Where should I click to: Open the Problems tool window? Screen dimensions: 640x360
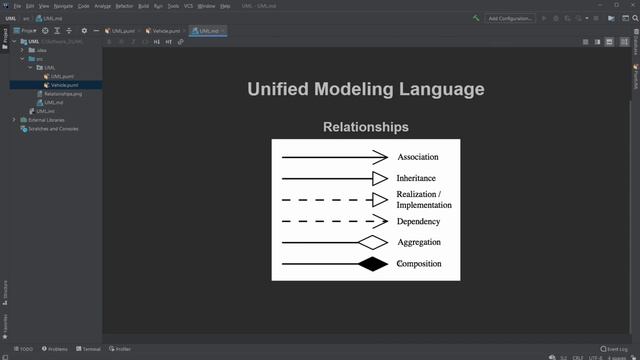pyautogui.click(x=55, y=349)
